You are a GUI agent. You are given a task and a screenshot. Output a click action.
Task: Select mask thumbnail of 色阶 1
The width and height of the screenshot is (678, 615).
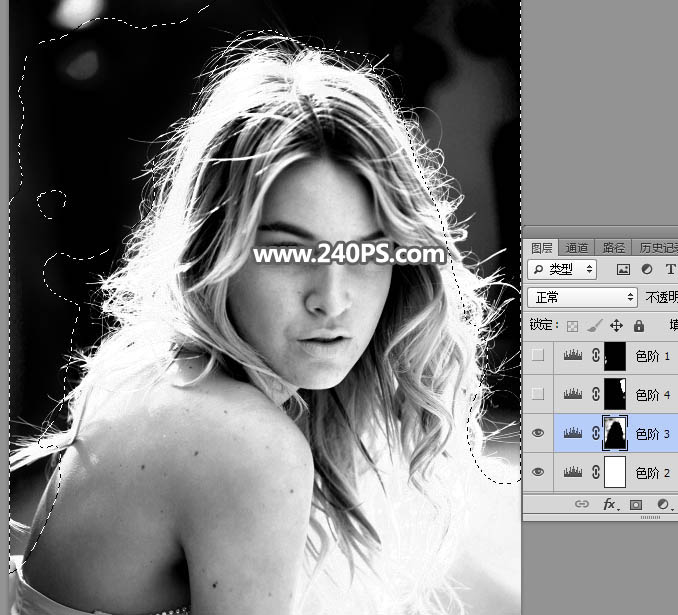pyautogui.click(x=615, y=356)
